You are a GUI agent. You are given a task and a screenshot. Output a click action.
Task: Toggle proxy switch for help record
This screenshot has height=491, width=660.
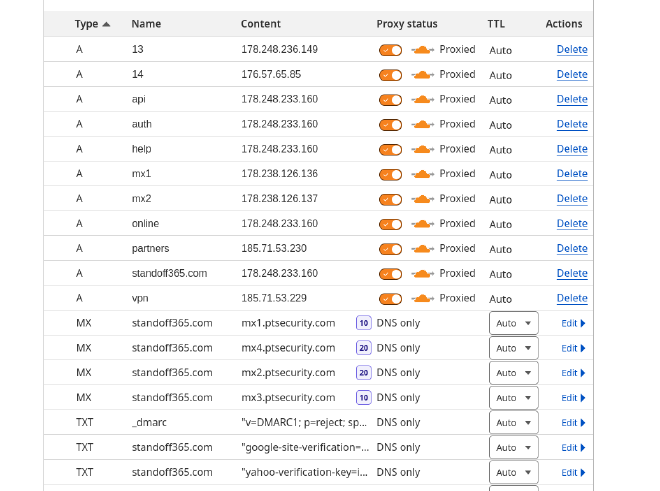pyautogui.click(x=390, y=149)
